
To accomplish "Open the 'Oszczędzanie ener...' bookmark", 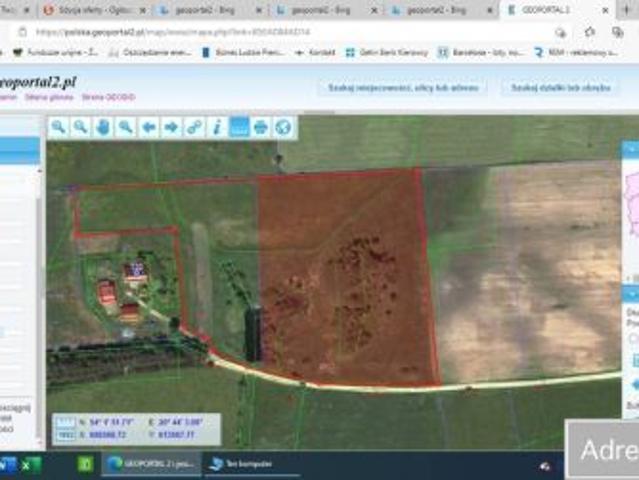I will (x=150, y=52).
